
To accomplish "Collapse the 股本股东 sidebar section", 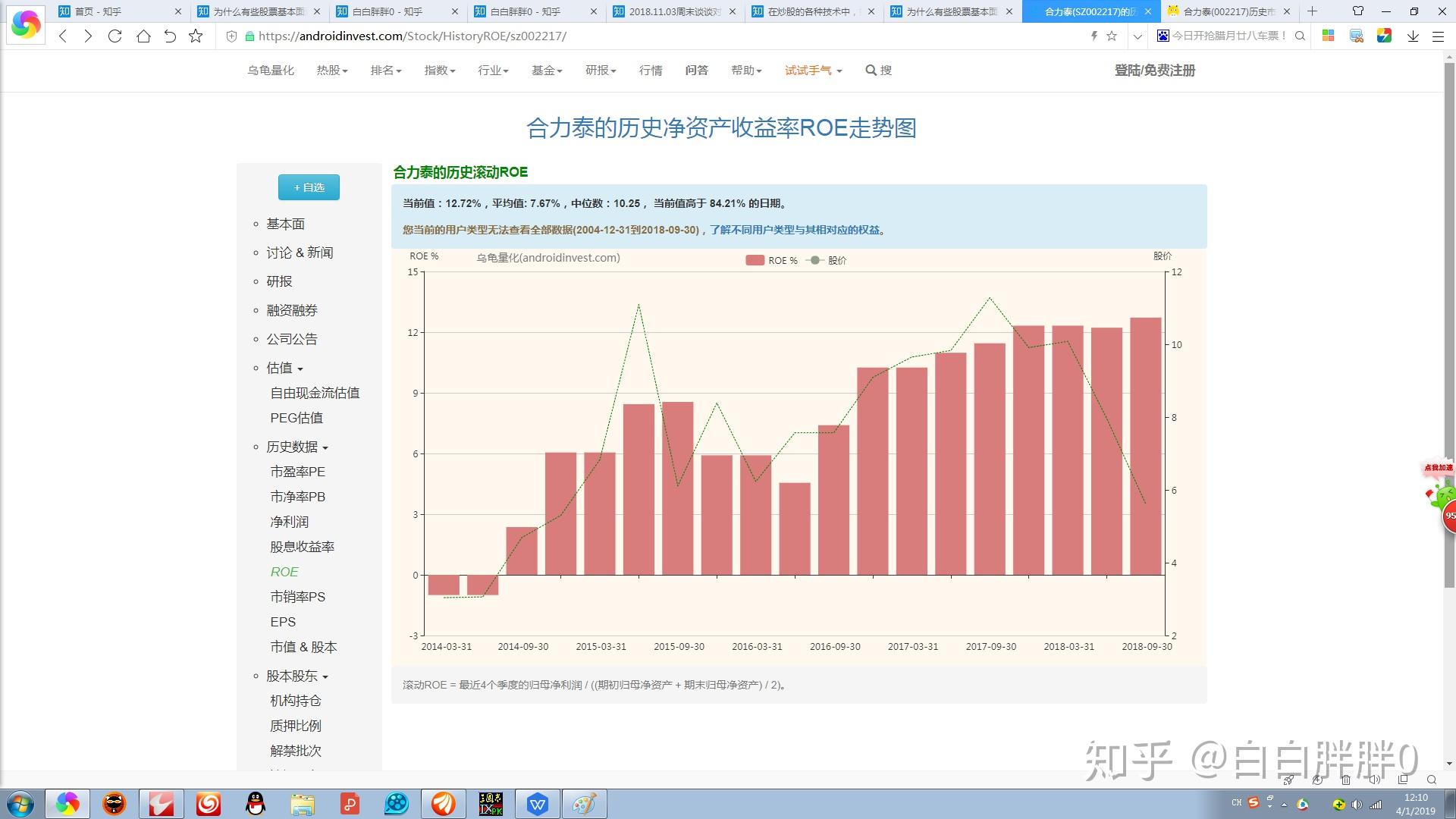I will click(x=297, y=676).
